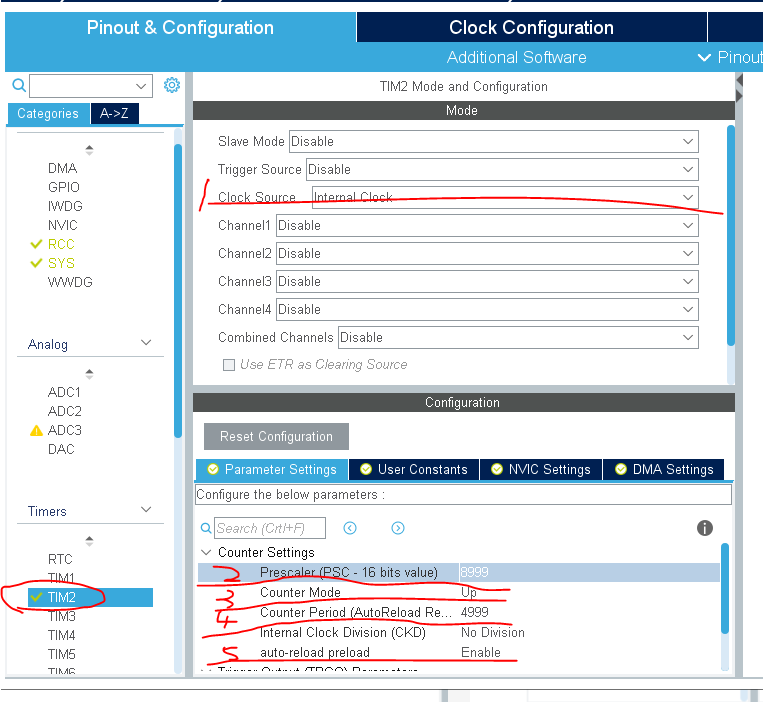Select TIM2 under Timers
The height and width of the screenshot is (702, 763).
91,597
